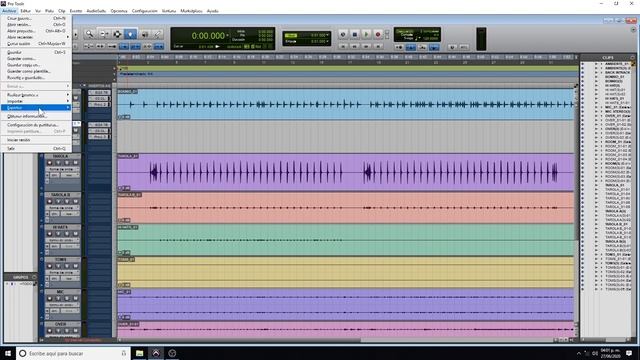
Task: Open the Editar menu
Action: pyautogui.click(x=25, y=11)
